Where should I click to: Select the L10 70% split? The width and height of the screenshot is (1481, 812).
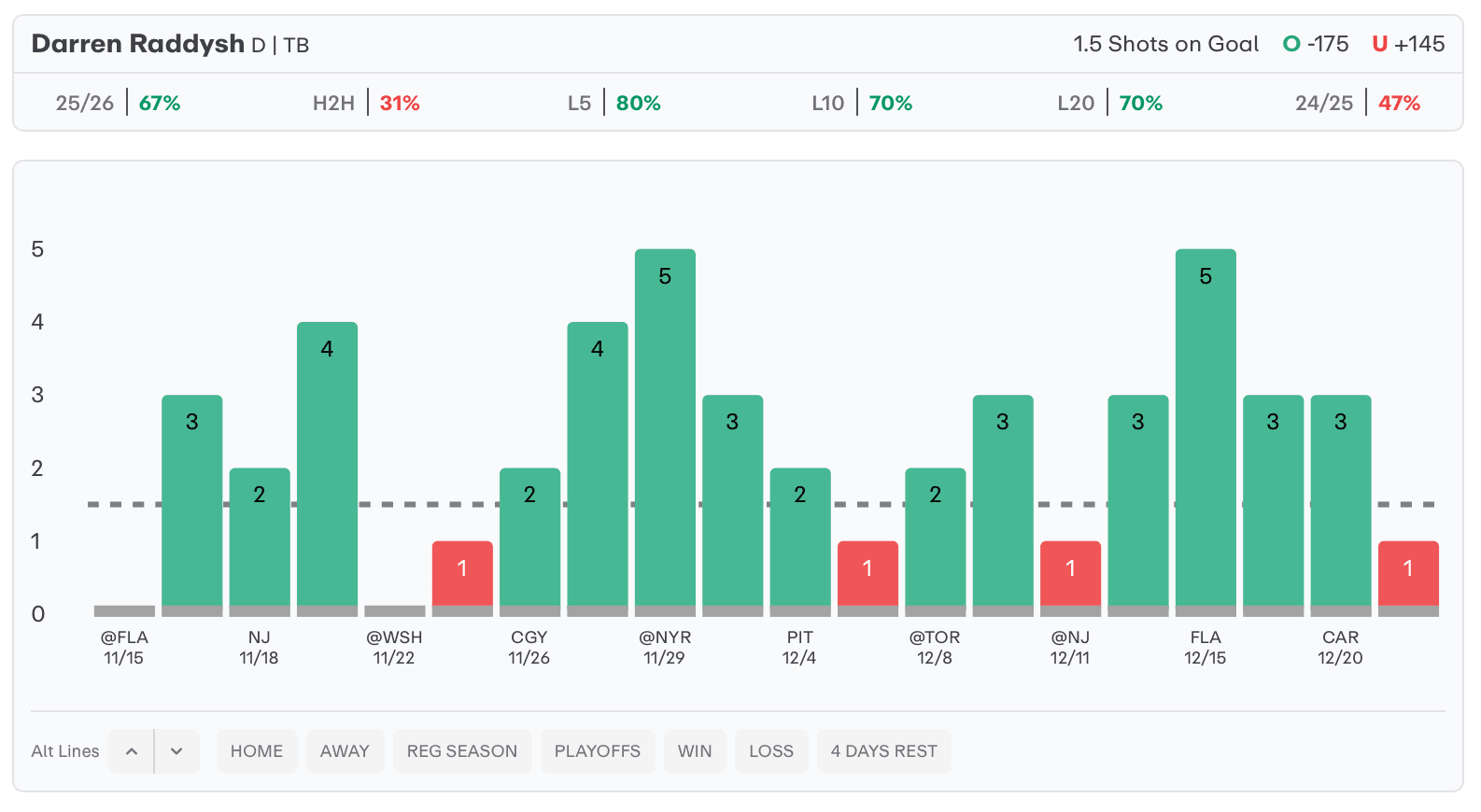(x=862, y=103)
